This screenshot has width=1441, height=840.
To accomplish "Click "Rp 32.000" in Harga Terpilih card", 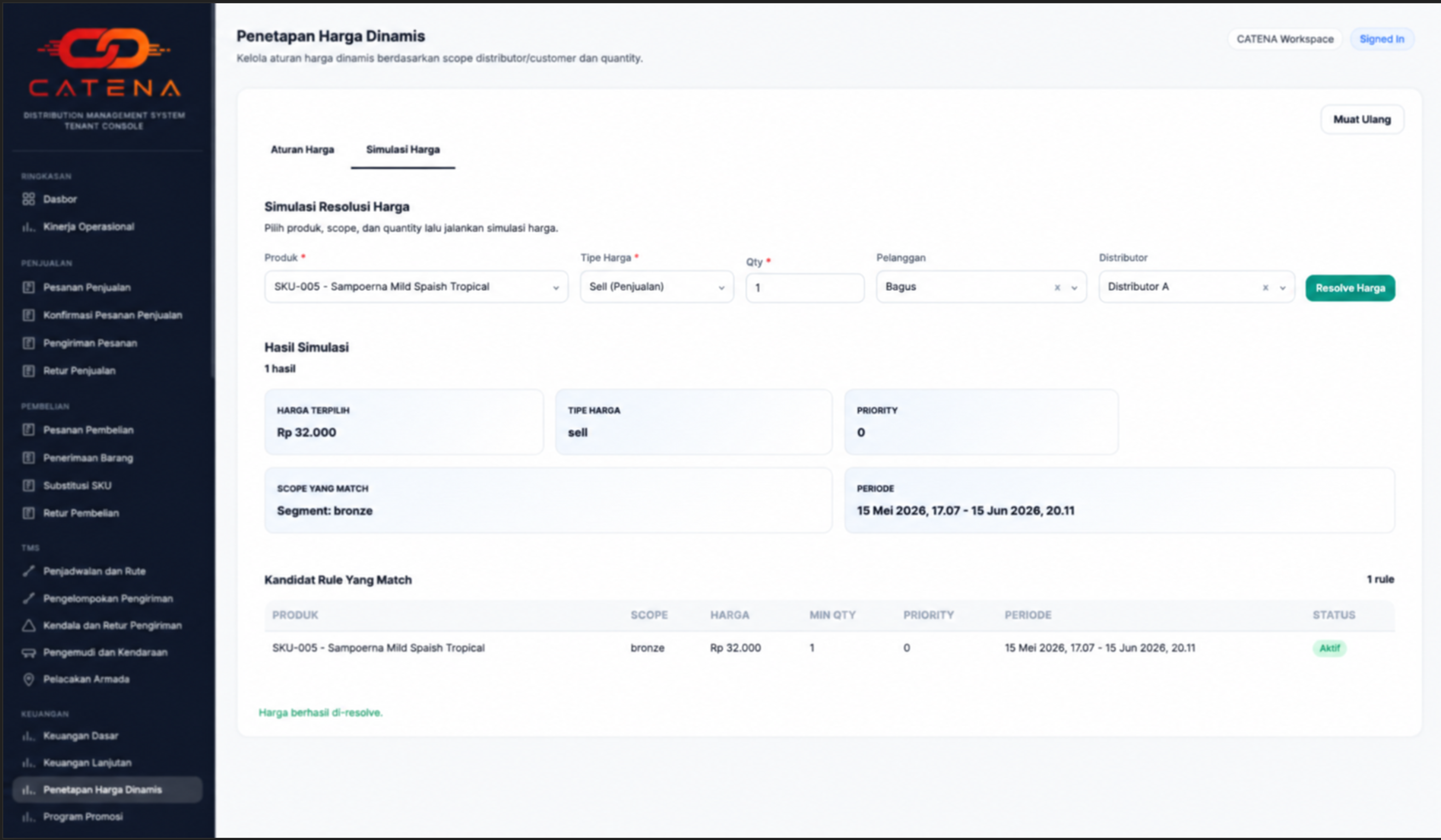I will [306, 433].
